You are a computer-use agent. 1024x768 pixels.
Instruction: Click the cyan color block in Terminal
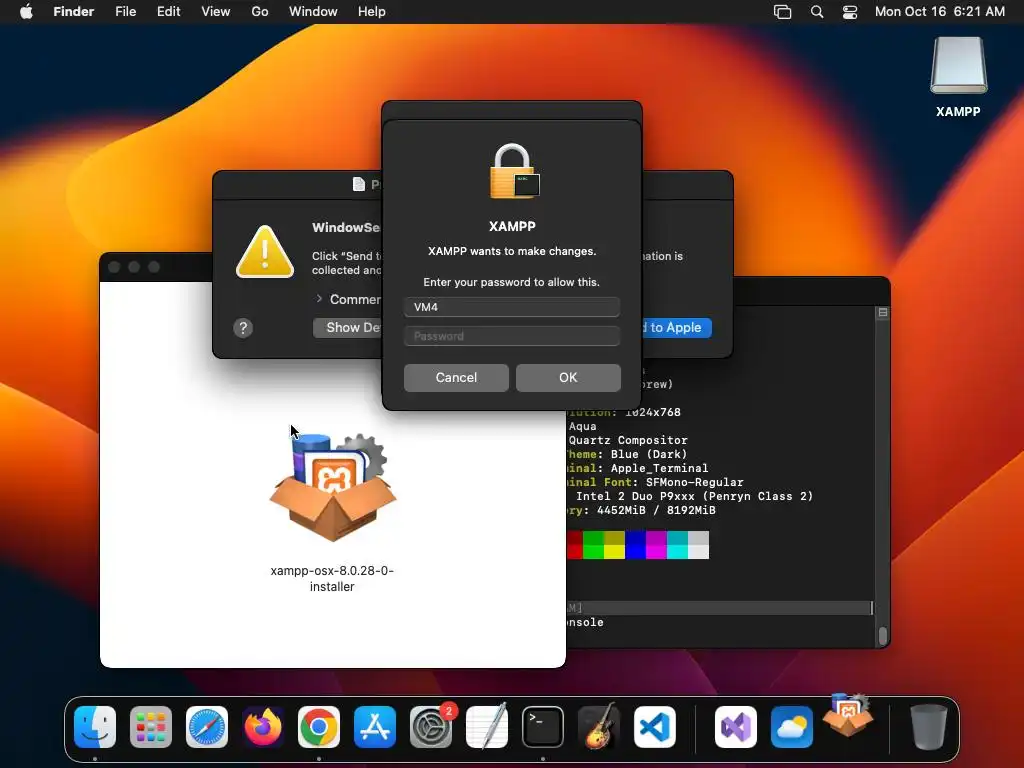pos(677,545)
